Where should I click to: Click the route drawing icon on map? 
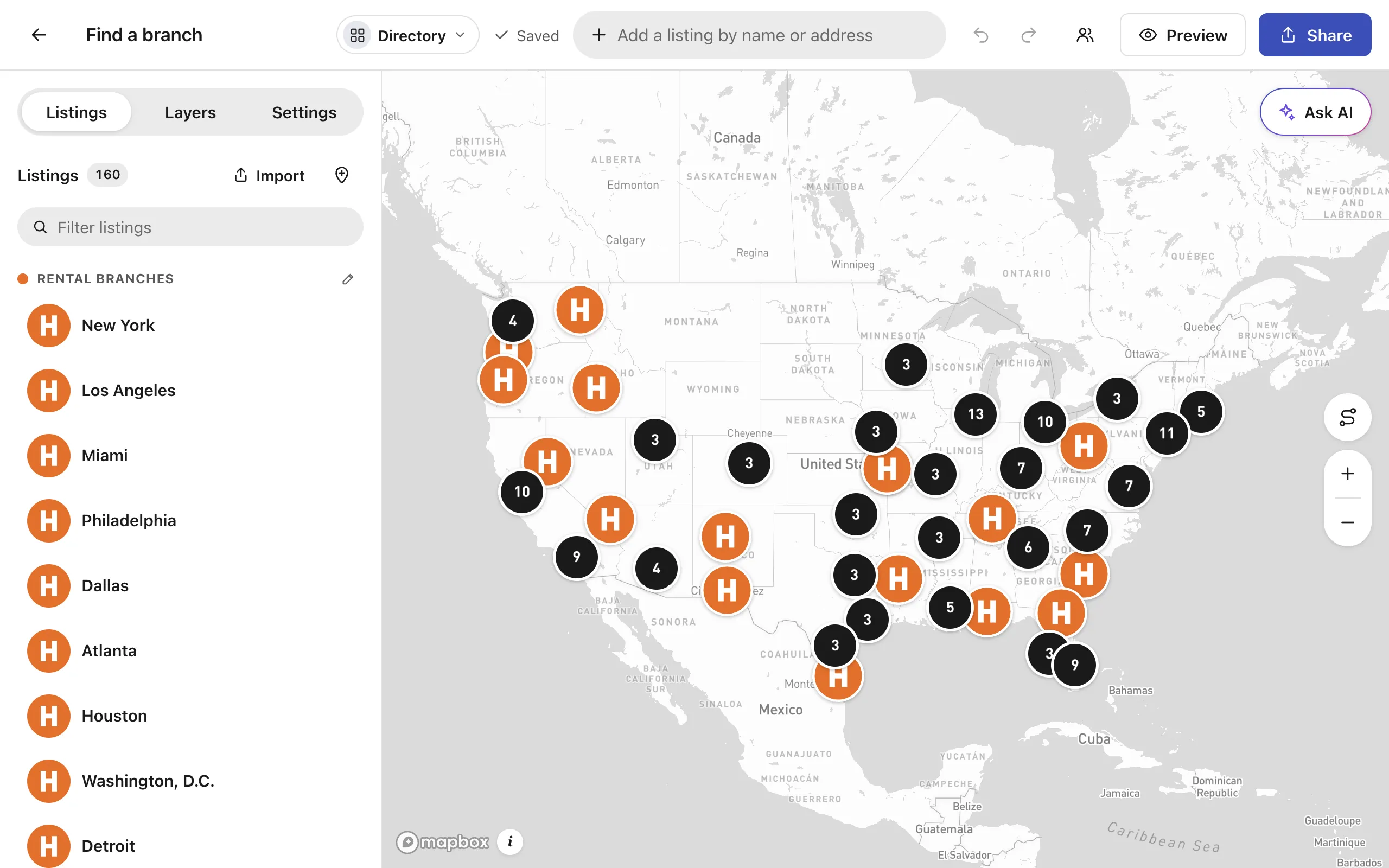[1347, 417]
